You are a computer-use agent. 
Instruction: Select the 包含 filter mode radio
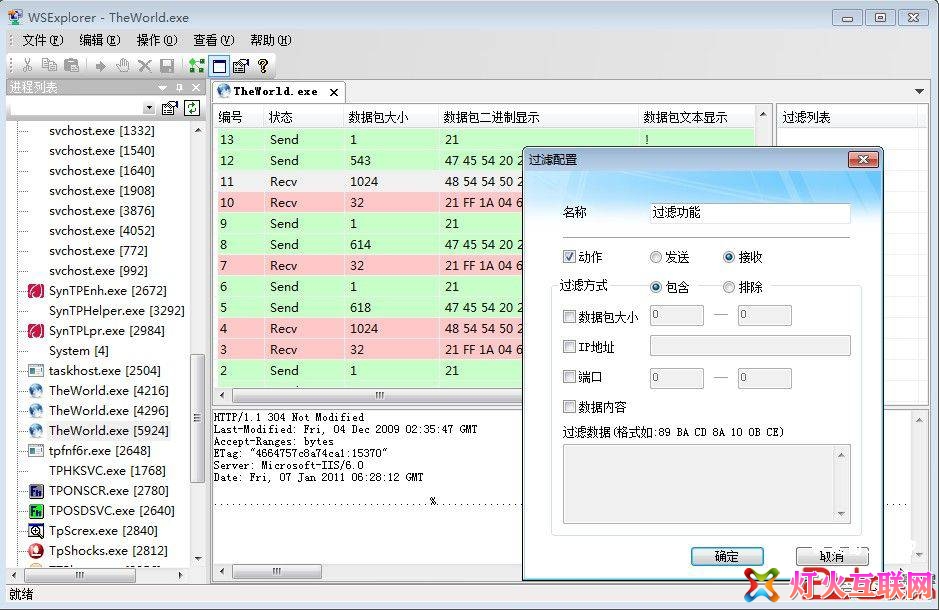[x=656, y=287]
